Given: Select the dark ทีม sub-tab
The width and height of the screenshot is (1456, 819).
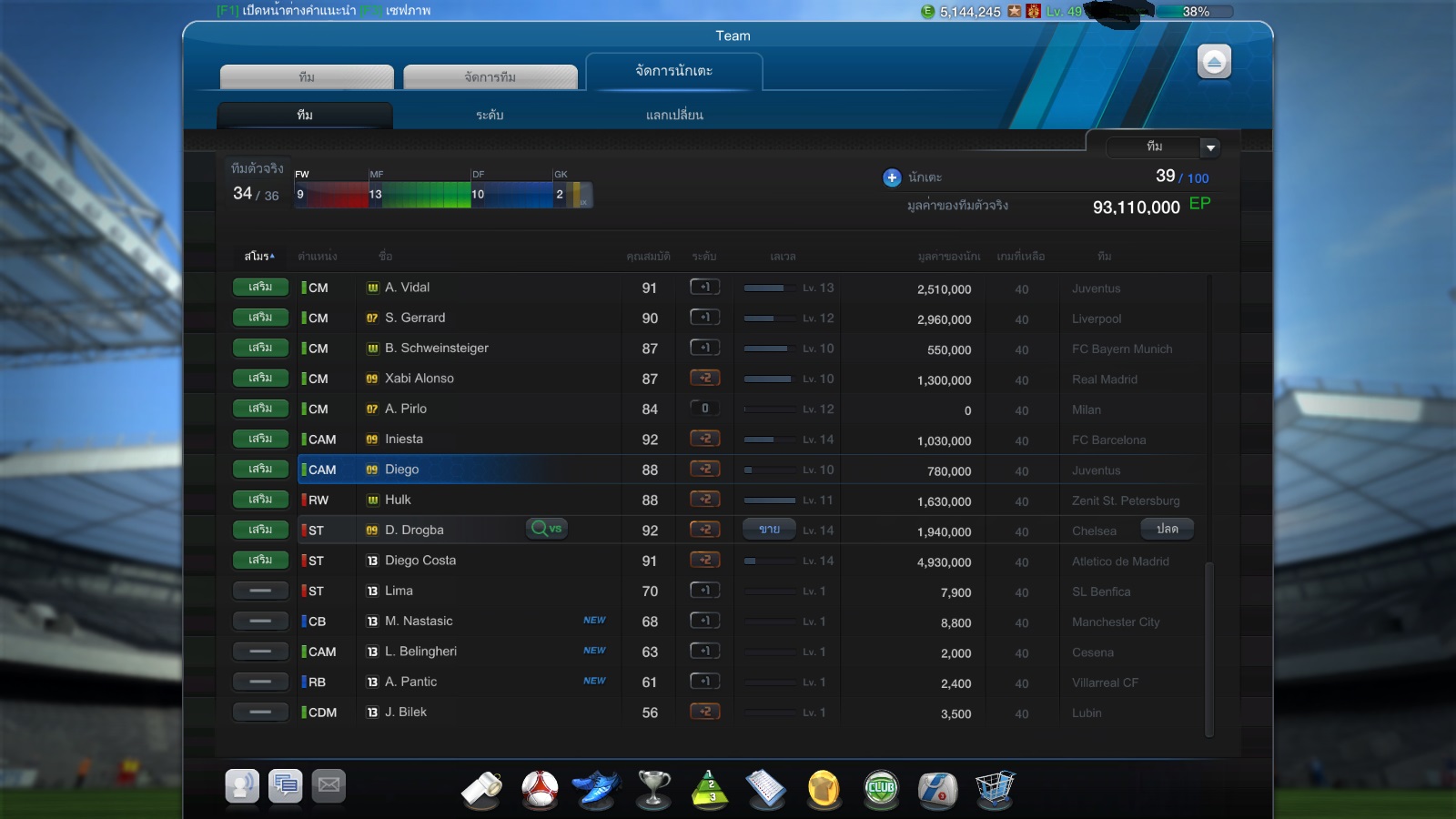Looking at the screenshot, I should click(305, 116).
